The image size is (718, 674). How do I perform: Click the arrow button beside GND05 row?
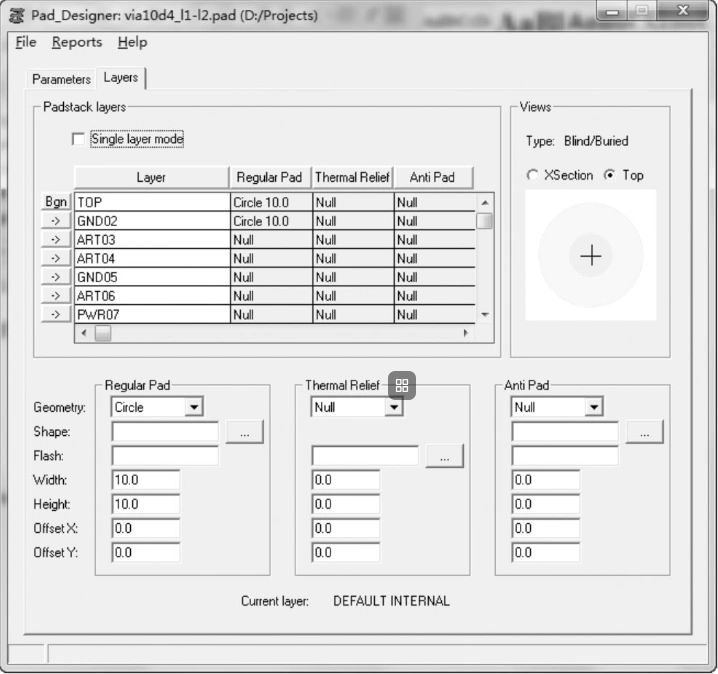[56, 277]
